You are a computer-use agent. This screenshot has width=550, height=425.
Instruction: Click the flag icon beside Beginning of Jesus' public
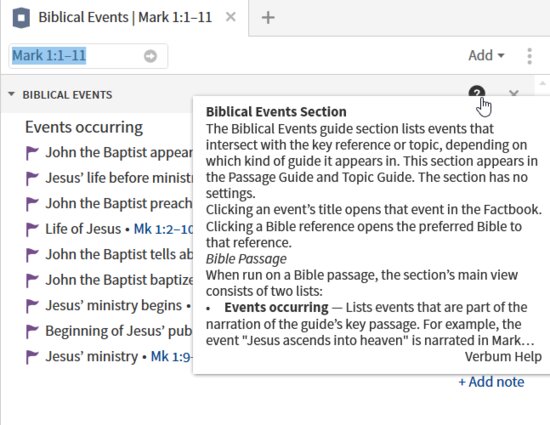click(32, 331)
